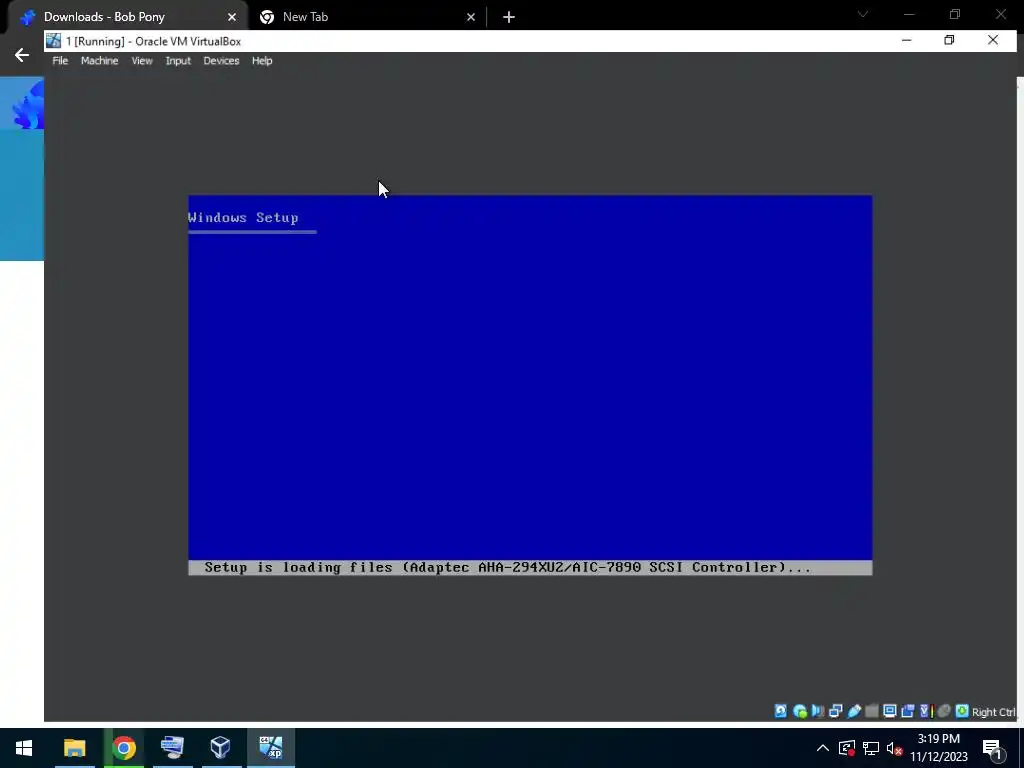Screen dimensions: 1024x768
Task: Open the clock showing 3:19 PM
Action: coord(939,748)
